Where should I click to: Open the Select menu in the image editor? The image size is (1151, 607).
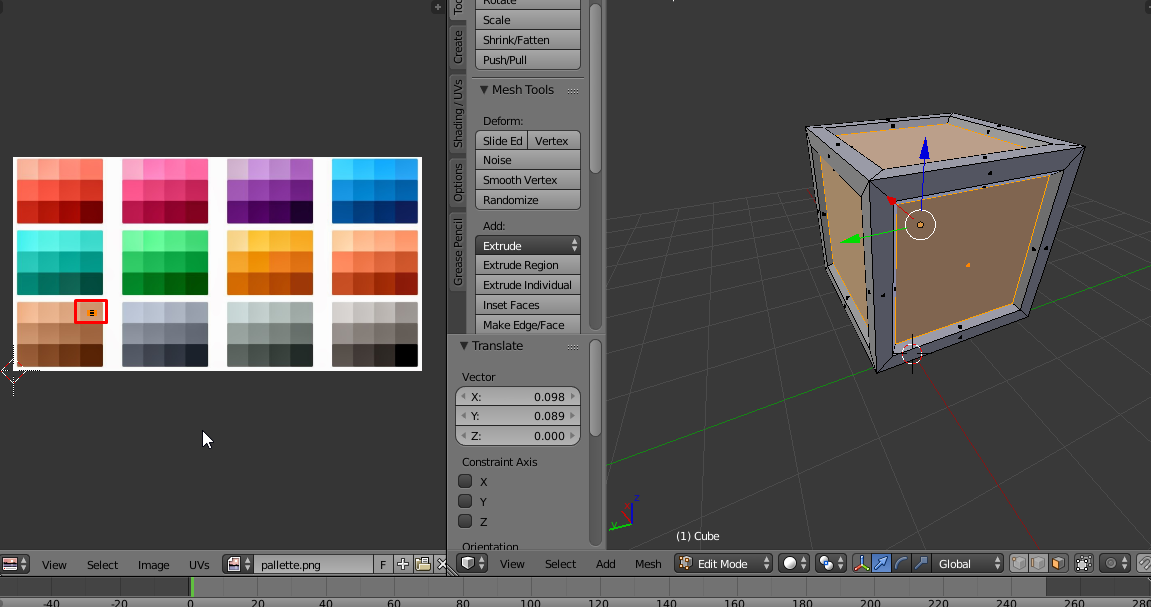click(102, 564)
